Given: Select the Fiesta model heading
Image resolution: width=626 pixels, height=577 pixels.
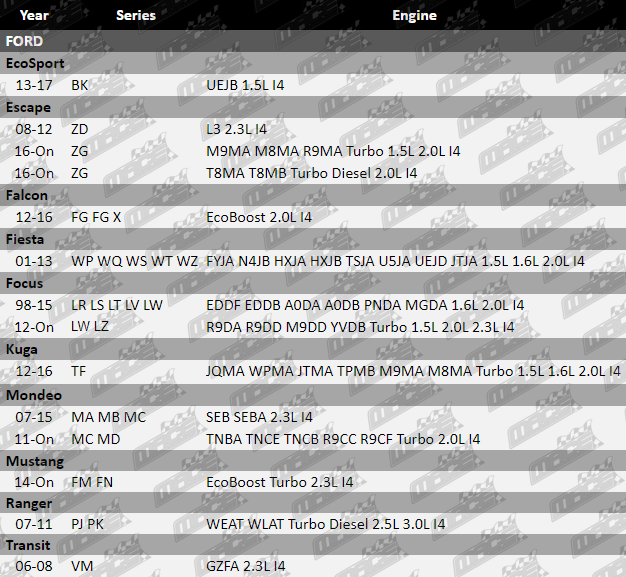Looking at the screenshot, I should [27, 239].
